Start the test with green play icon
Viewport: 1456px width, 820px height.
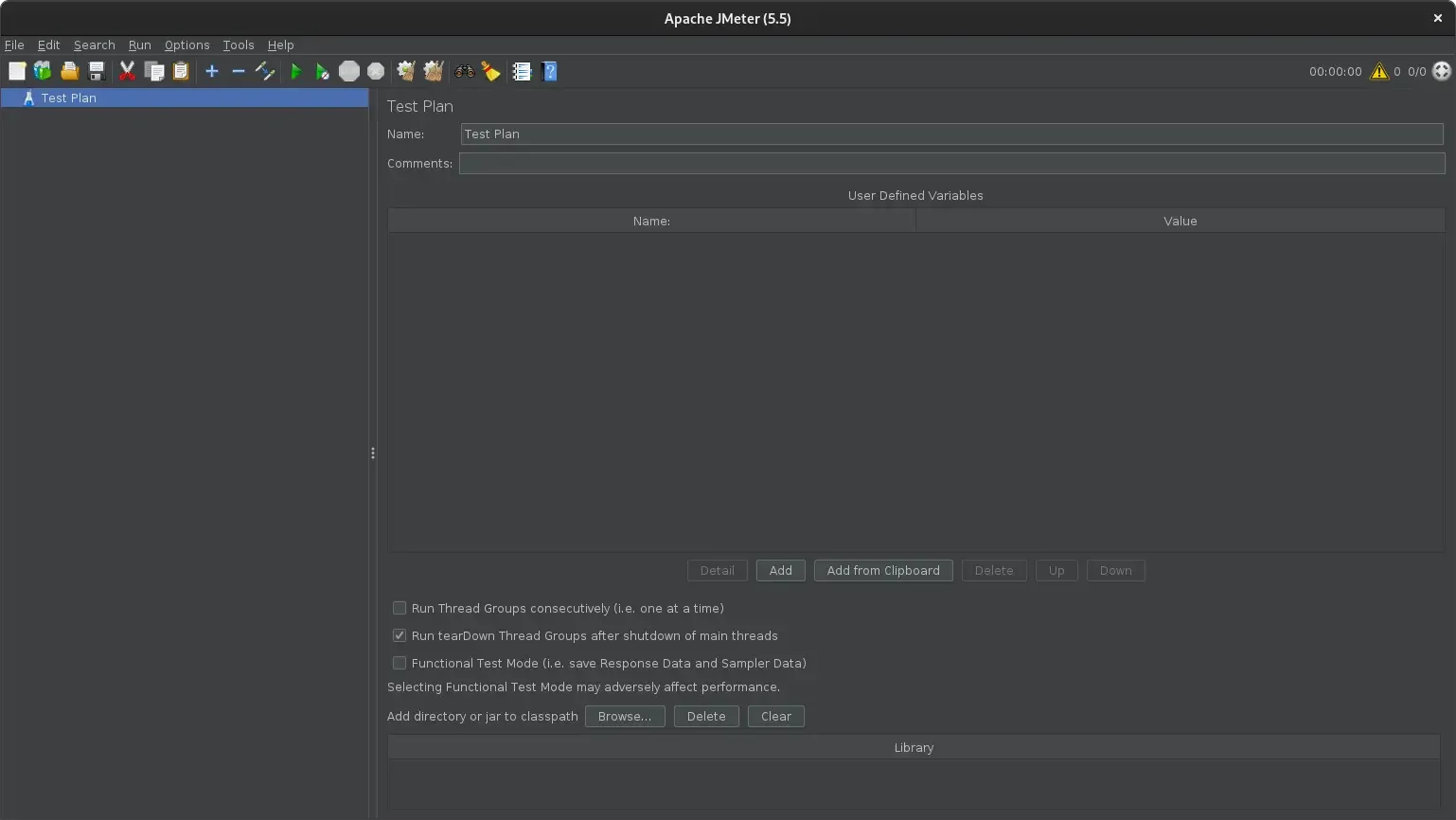[295, 71]
